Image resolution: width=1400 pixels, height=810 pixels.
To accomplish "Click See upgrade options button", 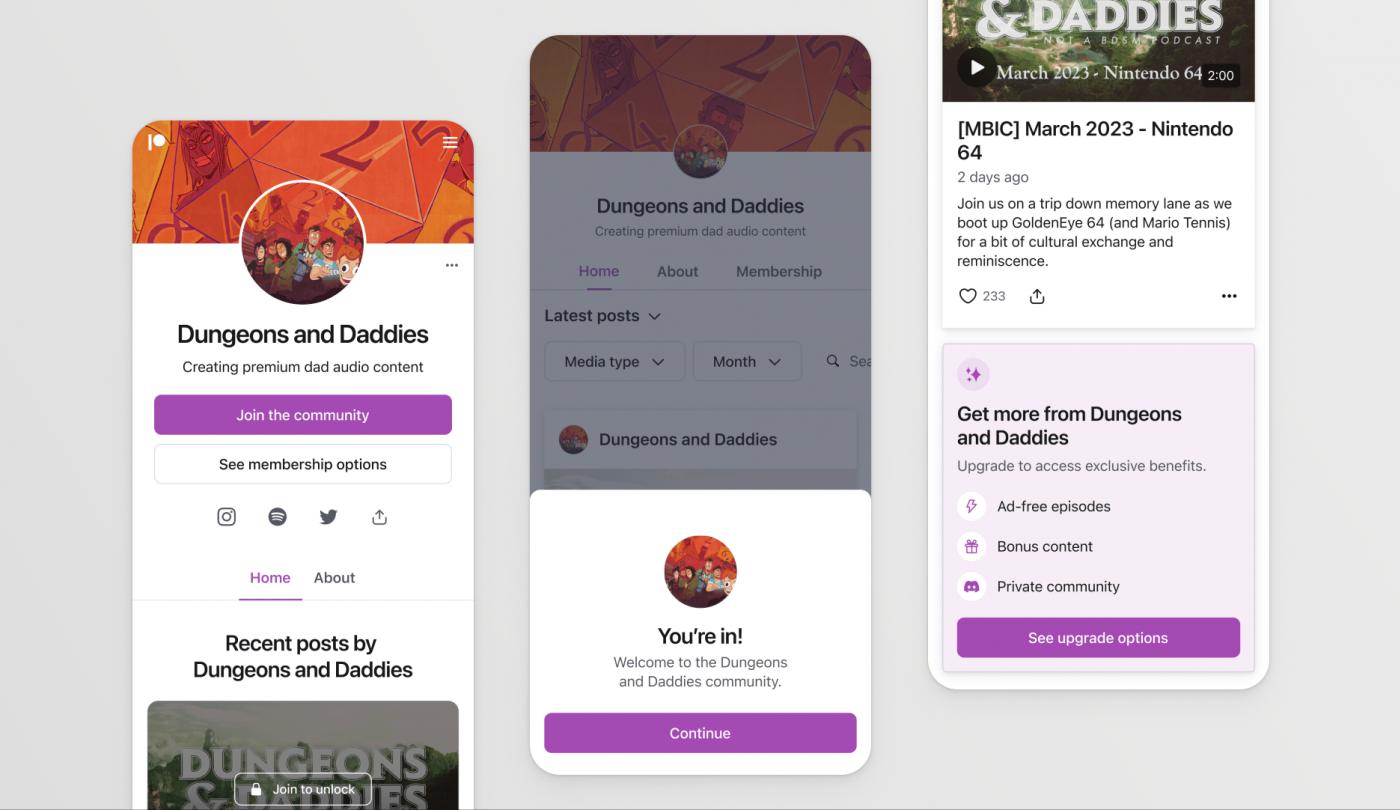I will [x=1098, y=638].
